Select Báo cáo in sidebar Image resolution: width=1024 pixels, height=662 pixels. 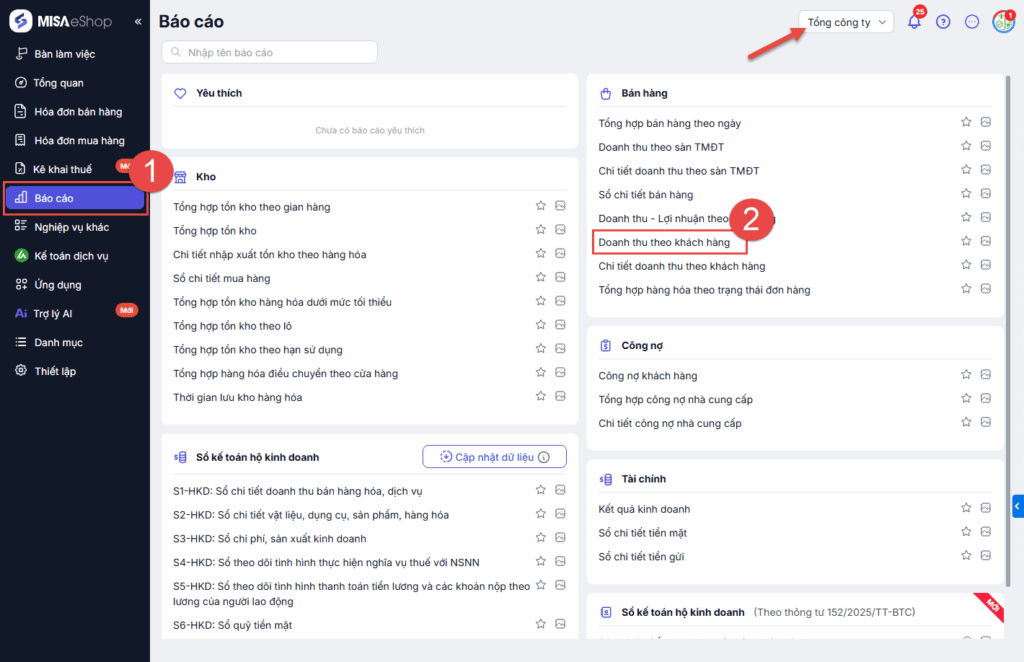point(75,198)
